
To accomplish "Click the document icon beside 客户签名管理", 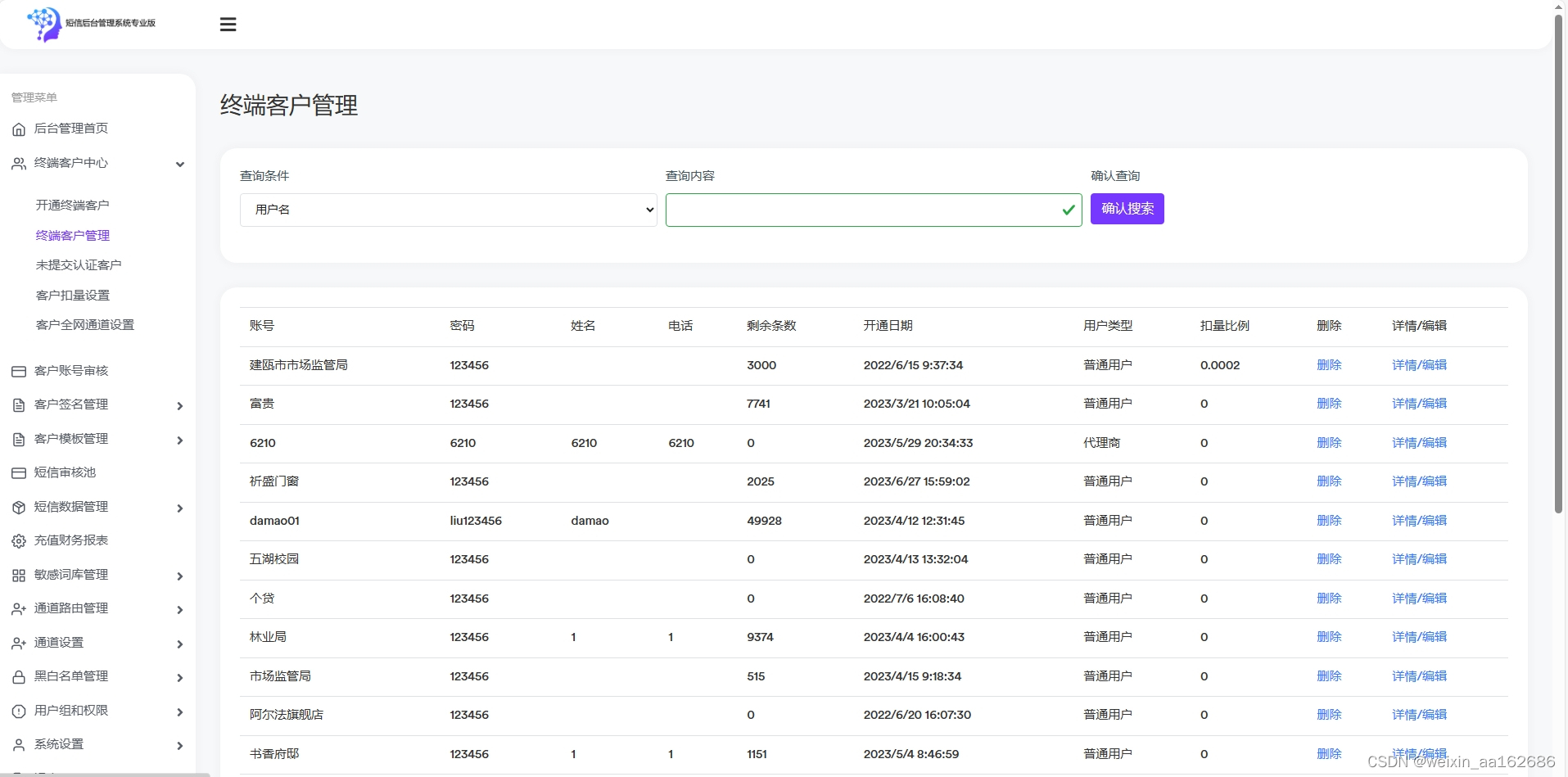I will click(x=19, y=405).
